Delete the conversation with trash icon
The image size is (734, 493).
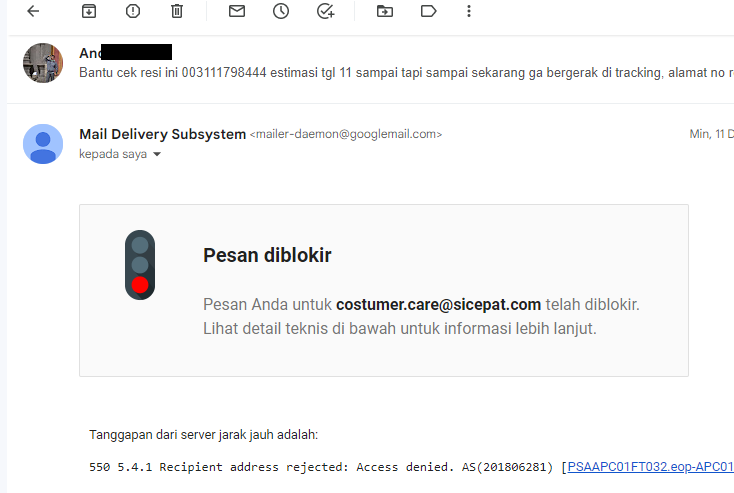coord(177,11)
